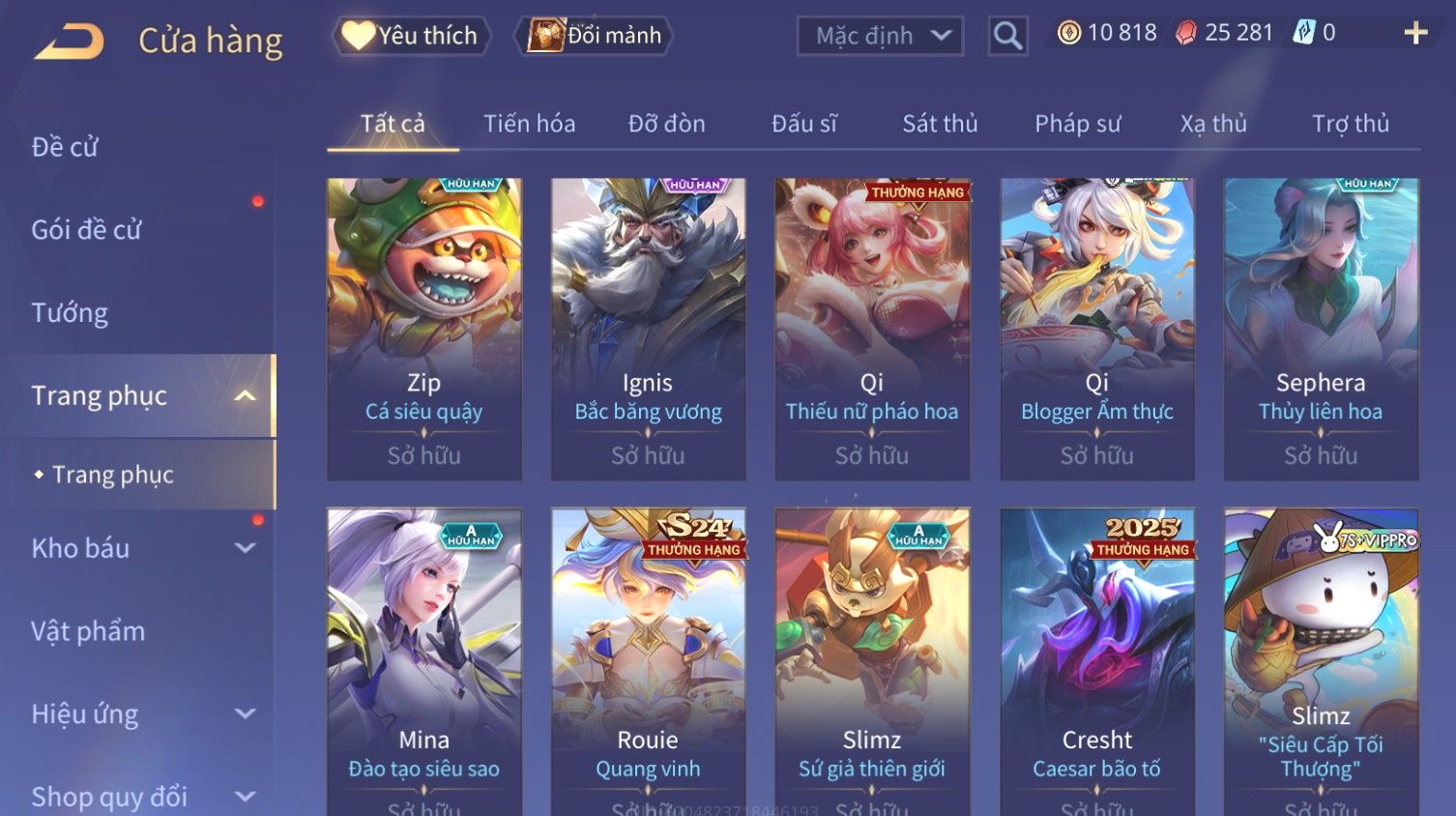Click the blue voucher currency icon
This screenshot has height=816, width=1456.
coord(1303,33)
